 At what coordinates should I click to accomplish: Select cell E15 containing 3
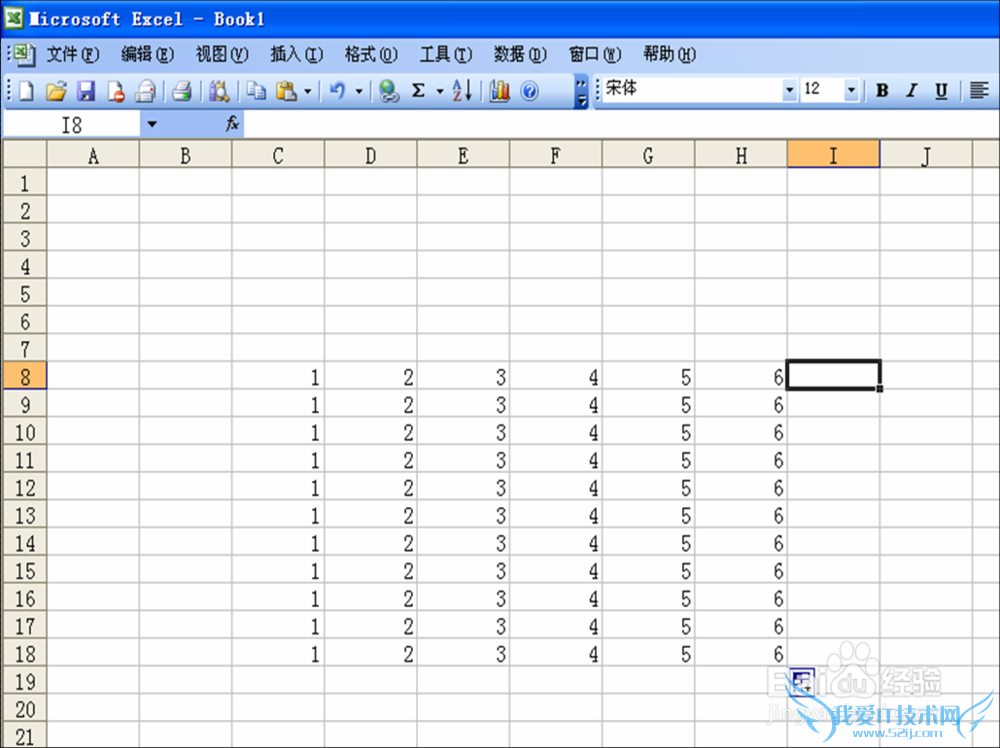[463, 570]
